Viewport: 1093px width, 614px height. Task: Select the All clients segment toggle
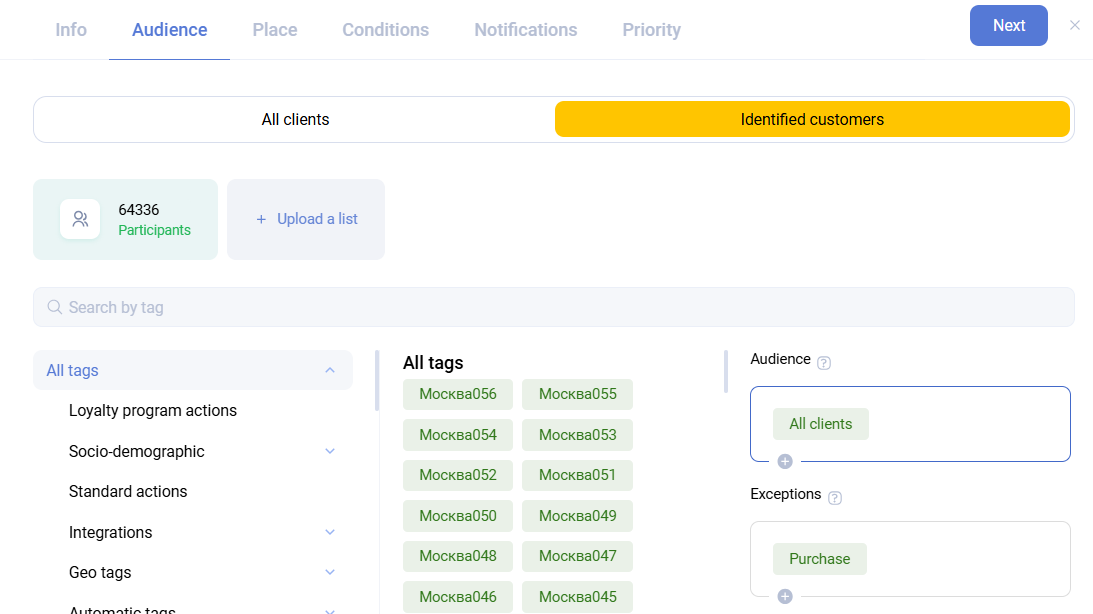click(295, 120)
